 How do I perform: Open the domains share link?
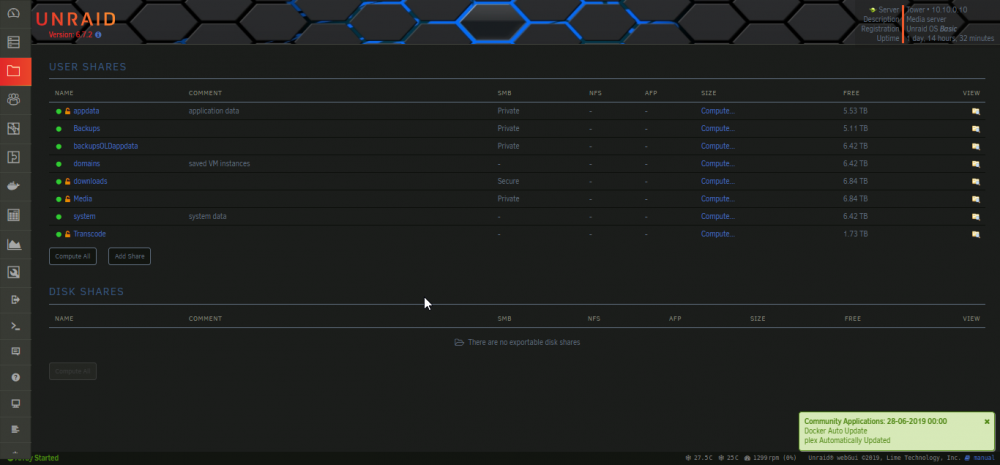point(87,163)
